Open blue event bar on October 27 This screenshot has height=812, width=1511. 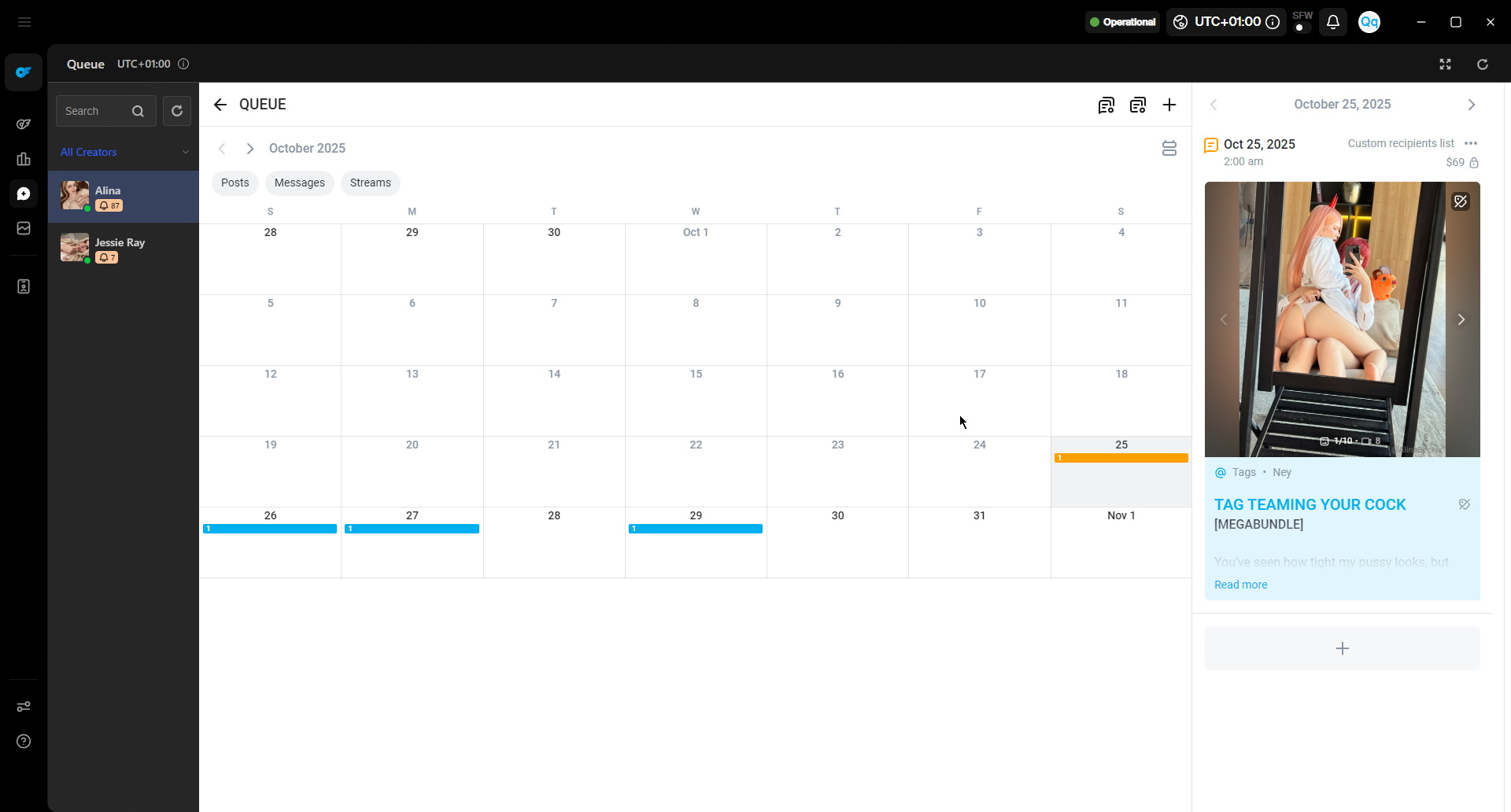[412, 529]
